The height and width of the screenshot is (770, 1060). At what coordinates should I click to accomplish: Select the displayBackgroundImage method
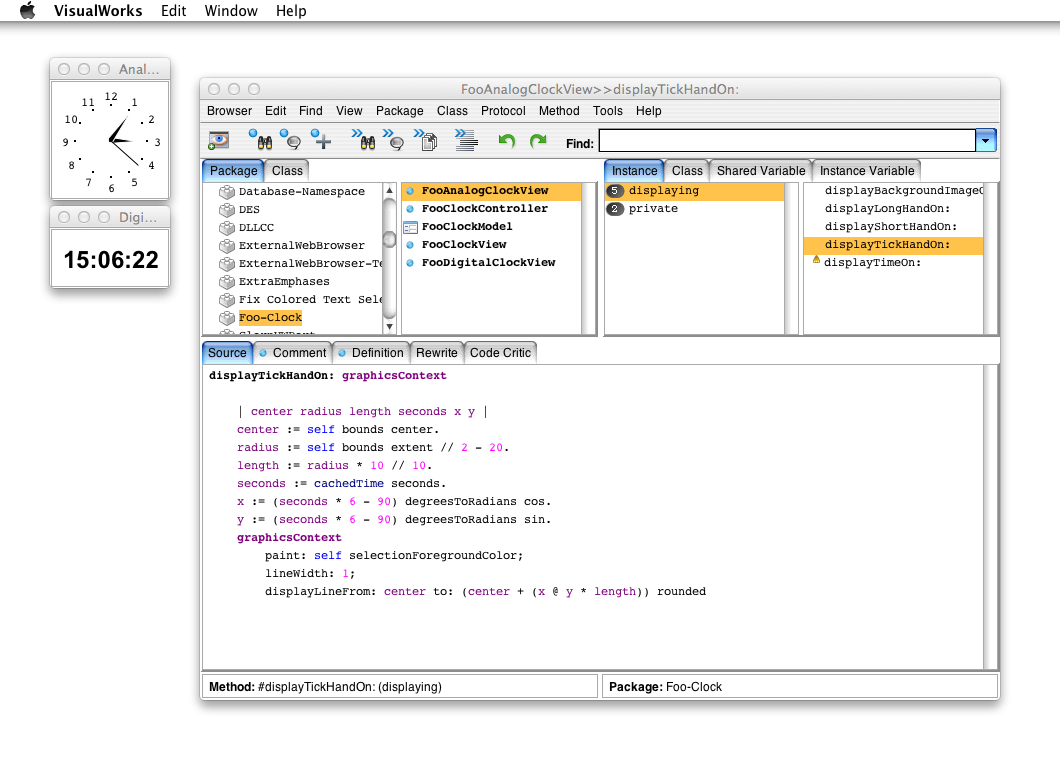(x=894, y=191)
